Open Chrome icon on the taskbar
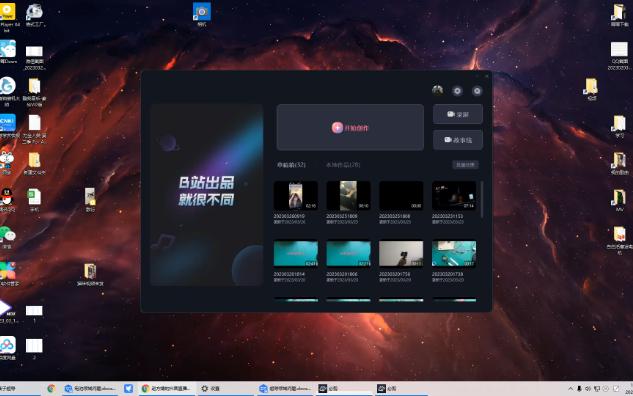633x396 pixels. click(x=51, y=388)
